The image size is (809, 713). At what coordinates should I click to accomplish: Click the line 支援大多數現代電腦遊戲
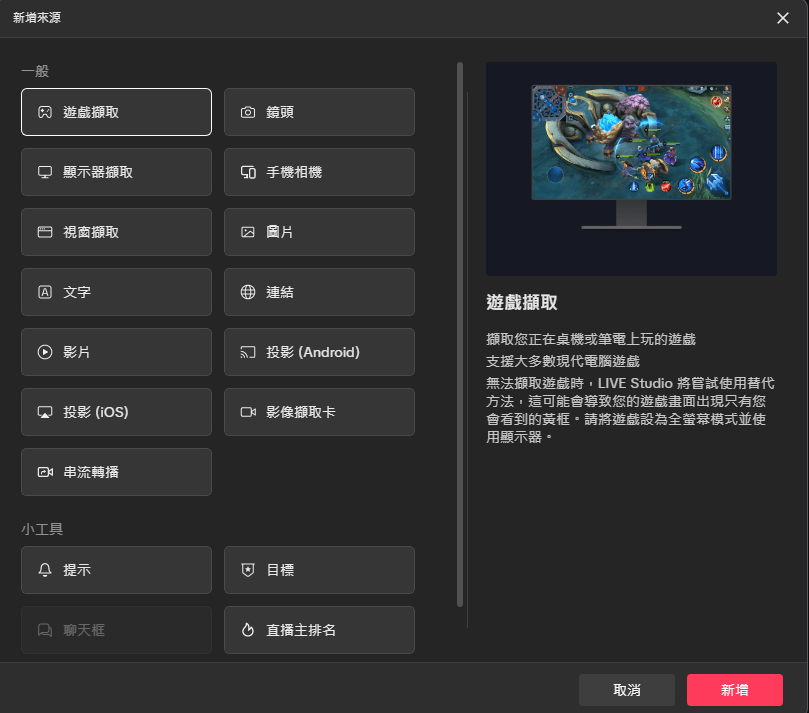[563, 361]
